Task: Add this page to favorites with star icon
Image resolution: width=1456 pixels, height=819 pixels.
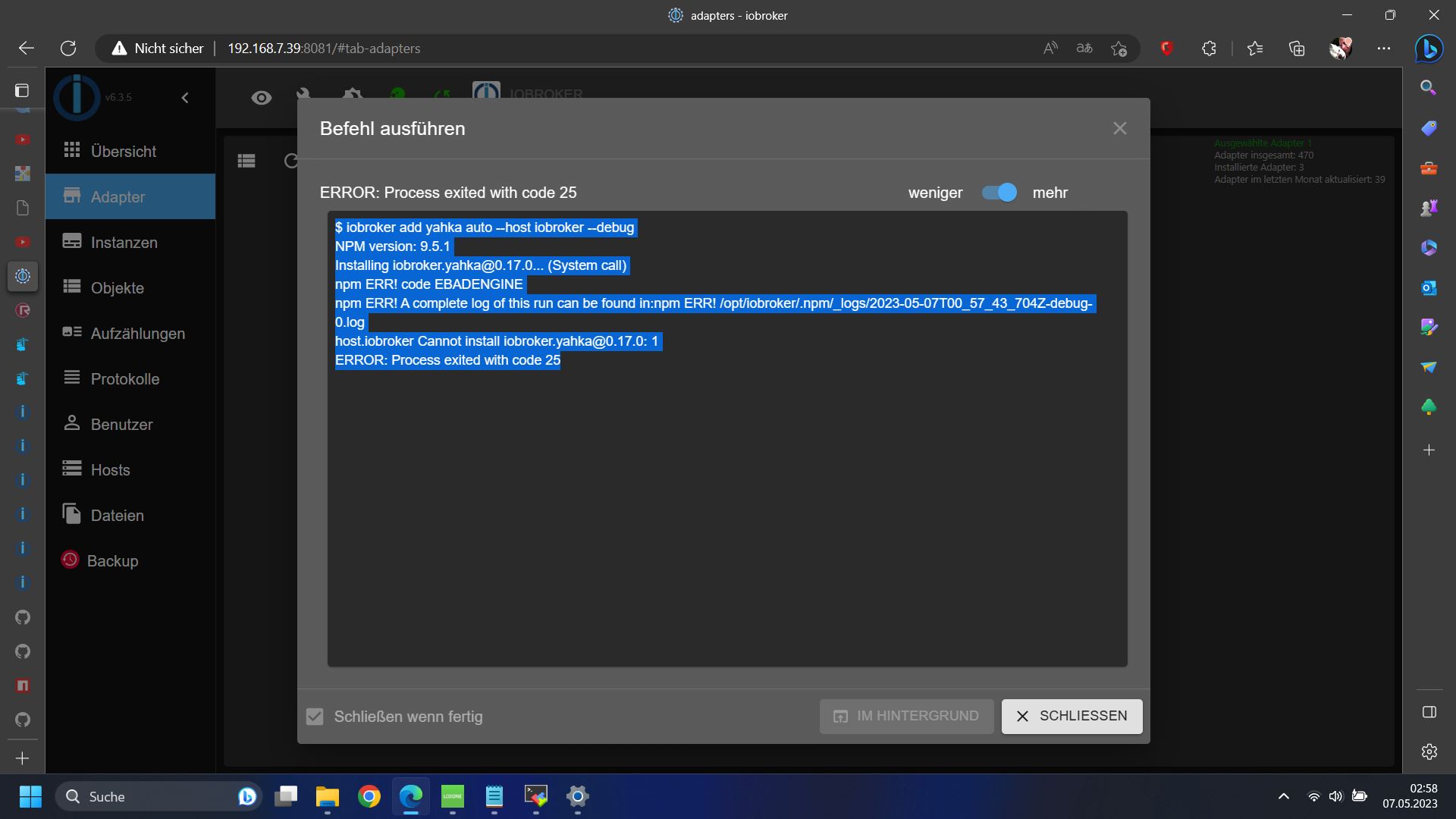Action: click(x=1119, y=49)
